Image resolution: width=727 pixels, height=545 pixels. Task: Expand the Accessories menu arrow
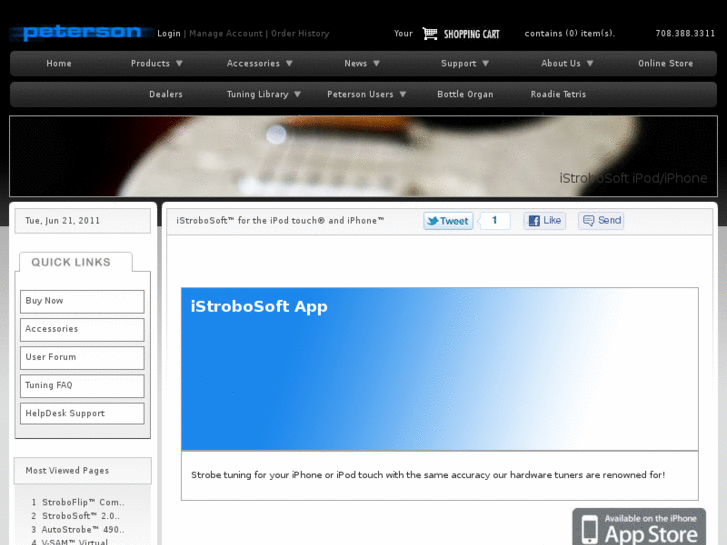[289, 63]
